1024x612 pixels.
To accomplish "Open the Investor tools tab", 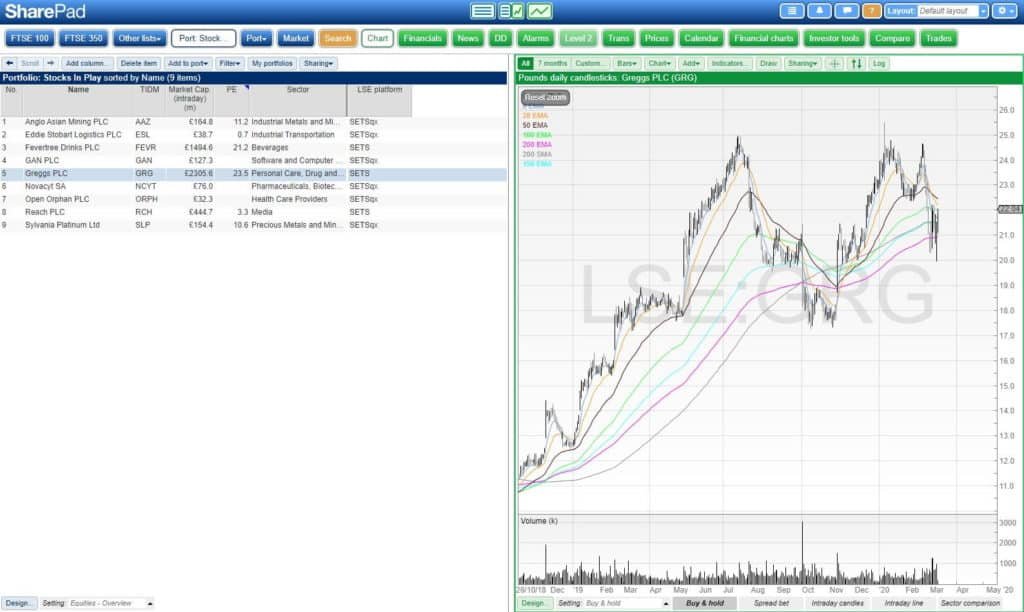I will 834,39.
